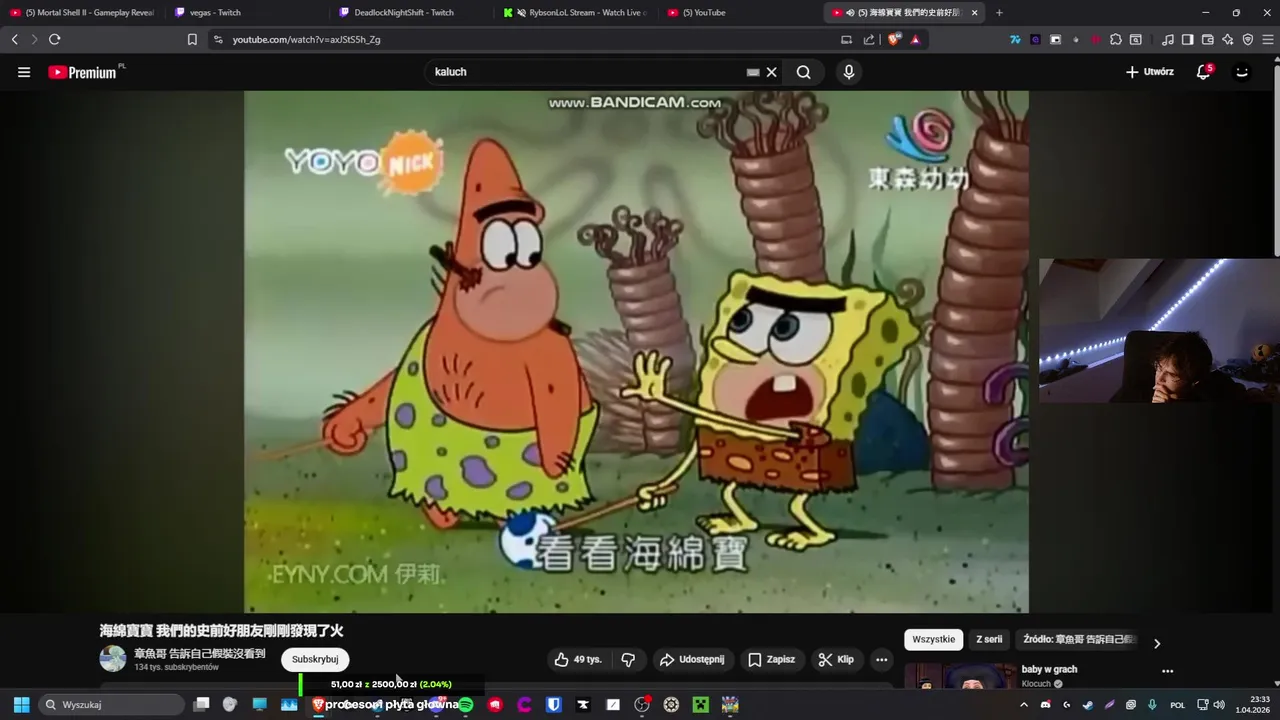Close the active YouTube video tab
The height and width of the screenshot is (720, 1280).
tap(974, 13)
